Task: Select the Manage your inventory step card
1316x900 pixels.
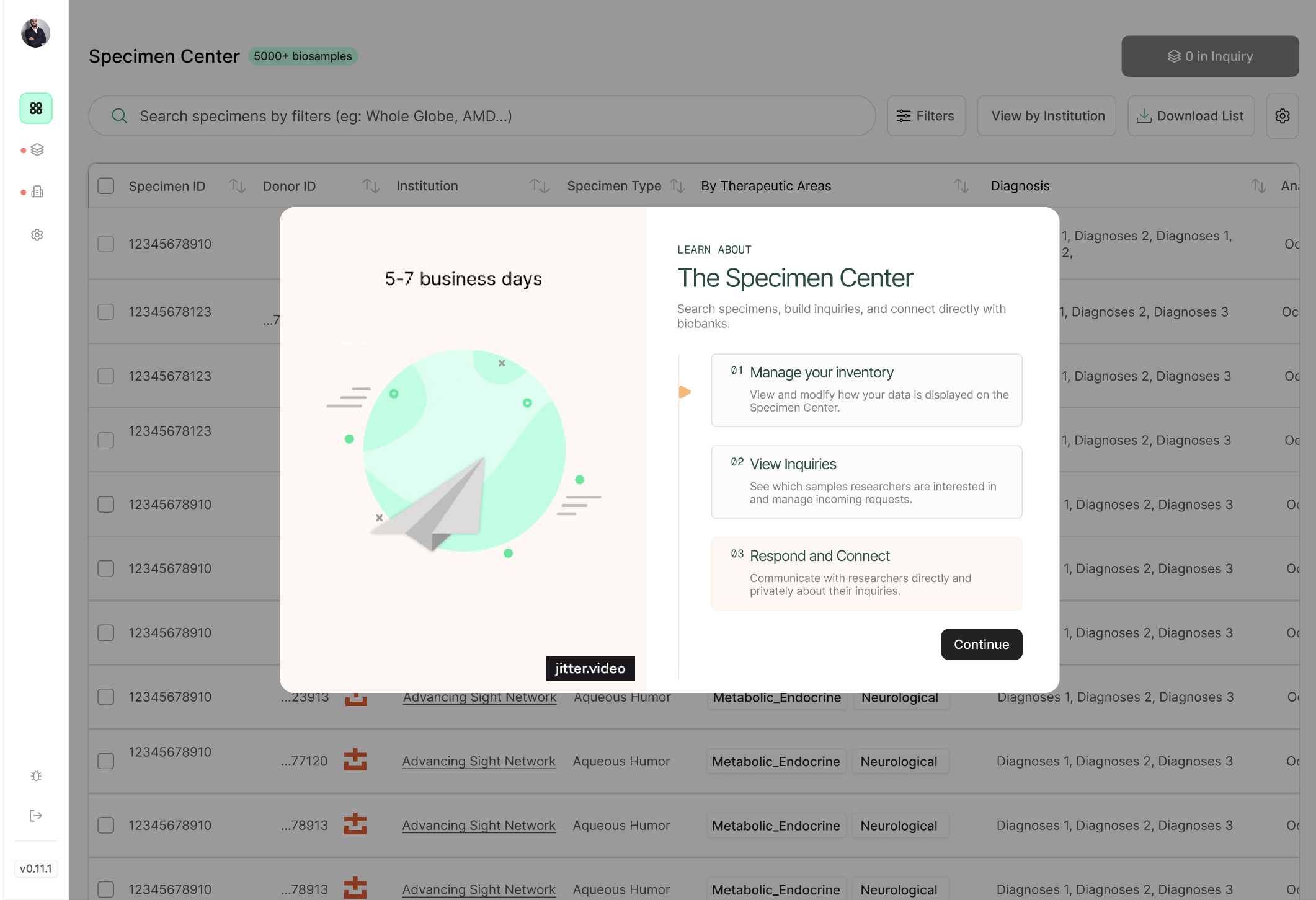Action: [x=866, y=390]
